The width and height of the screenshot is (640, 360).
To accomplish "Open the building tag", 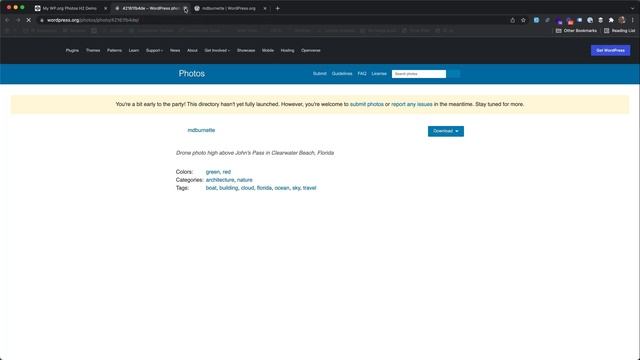I will pos(229,188).
